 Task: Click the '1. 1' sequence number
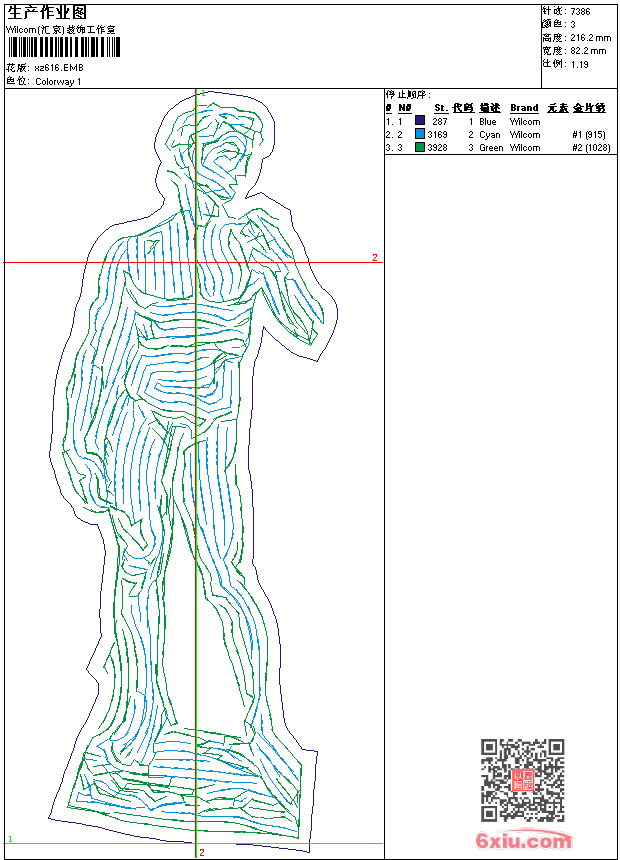394,121
